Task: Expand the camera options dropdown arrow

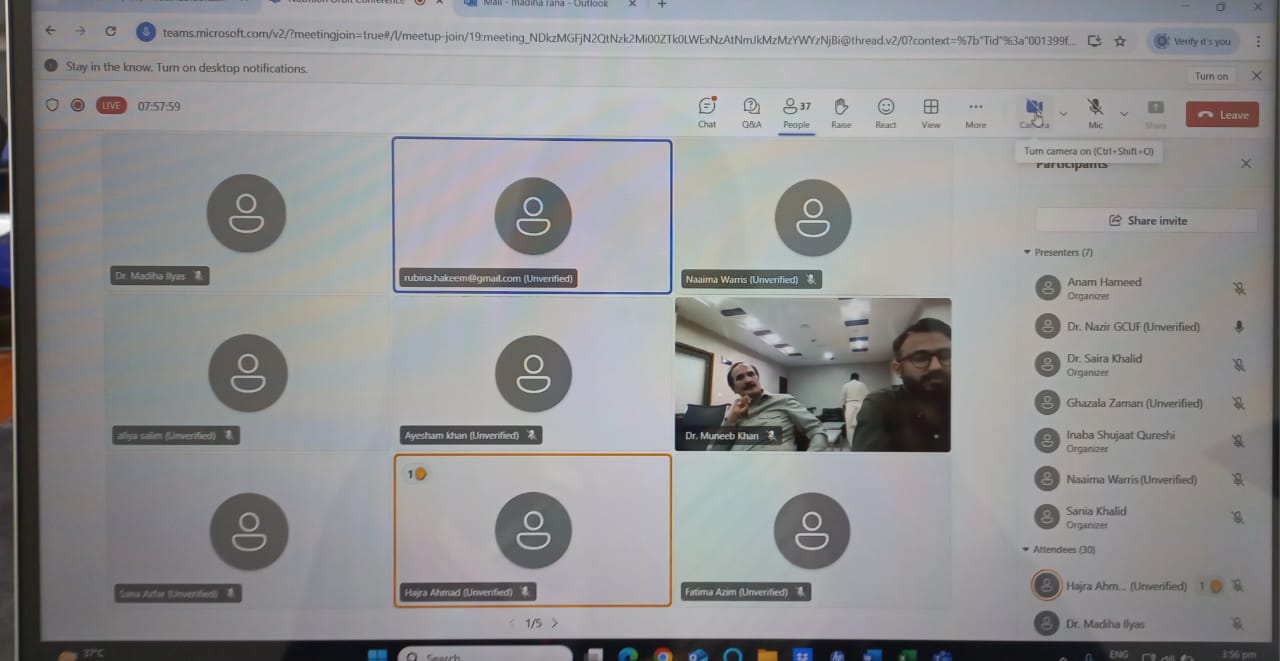Action: click(1063, 114)
